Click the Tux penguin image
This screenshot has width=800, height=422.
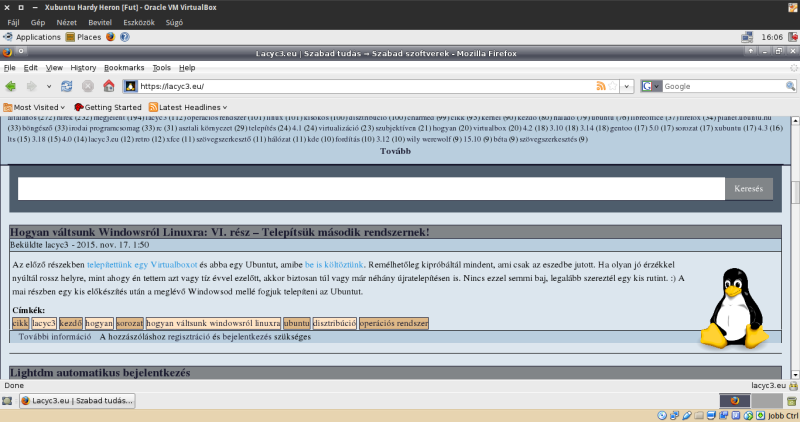(735, 308)
